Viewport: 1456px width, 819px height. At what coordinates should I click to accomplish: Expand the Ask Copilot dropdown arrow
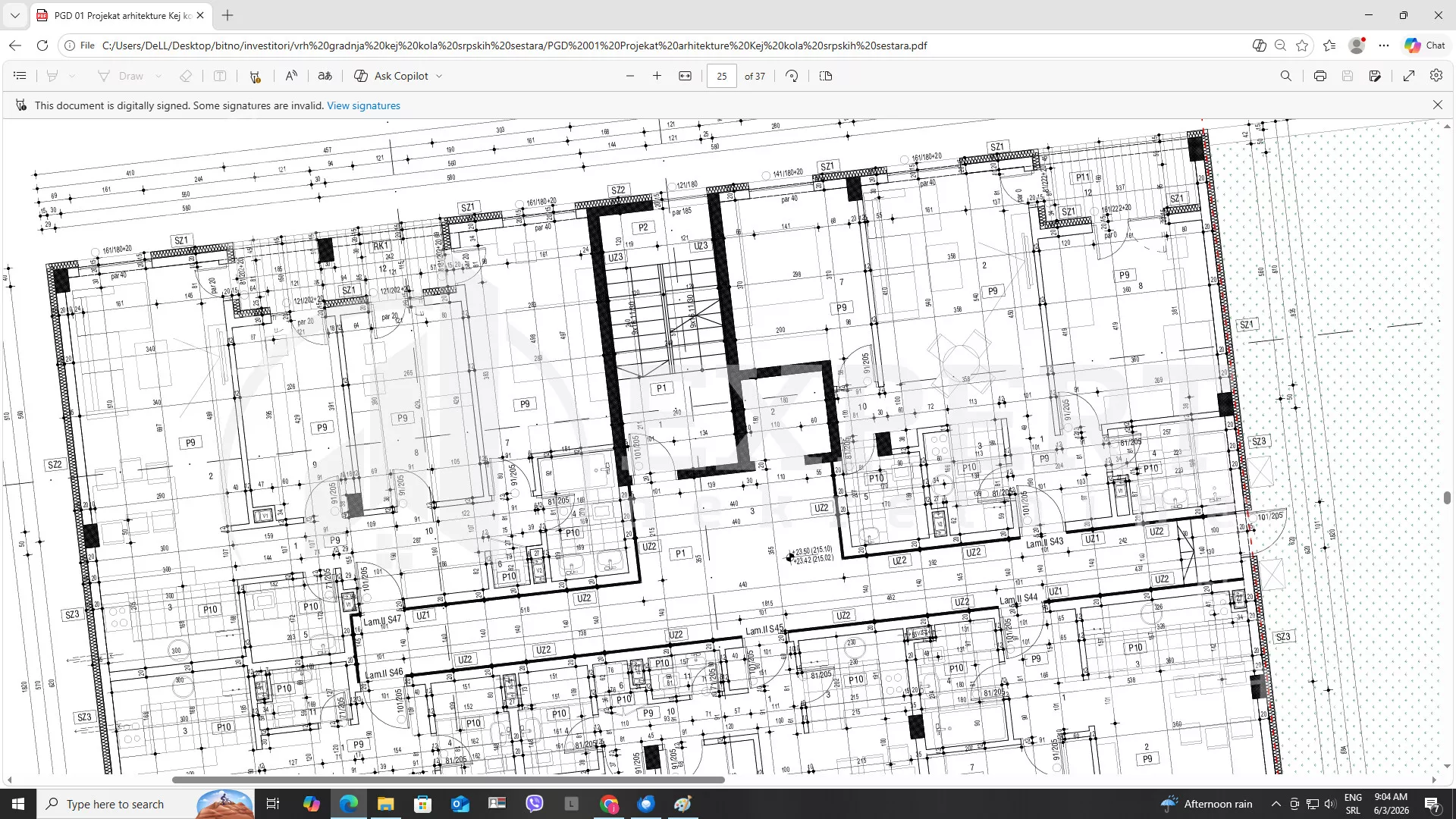click(439, 76)
